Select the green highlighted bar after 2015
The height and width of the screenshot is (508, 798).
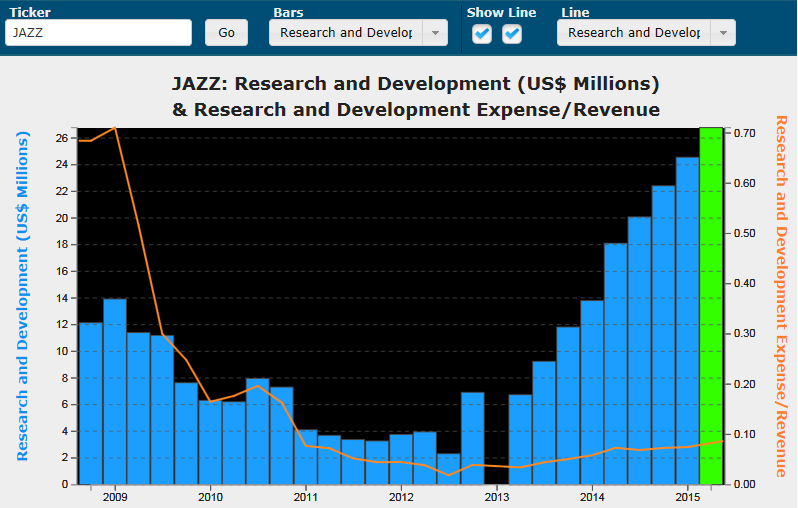click(x=711, y=305)
